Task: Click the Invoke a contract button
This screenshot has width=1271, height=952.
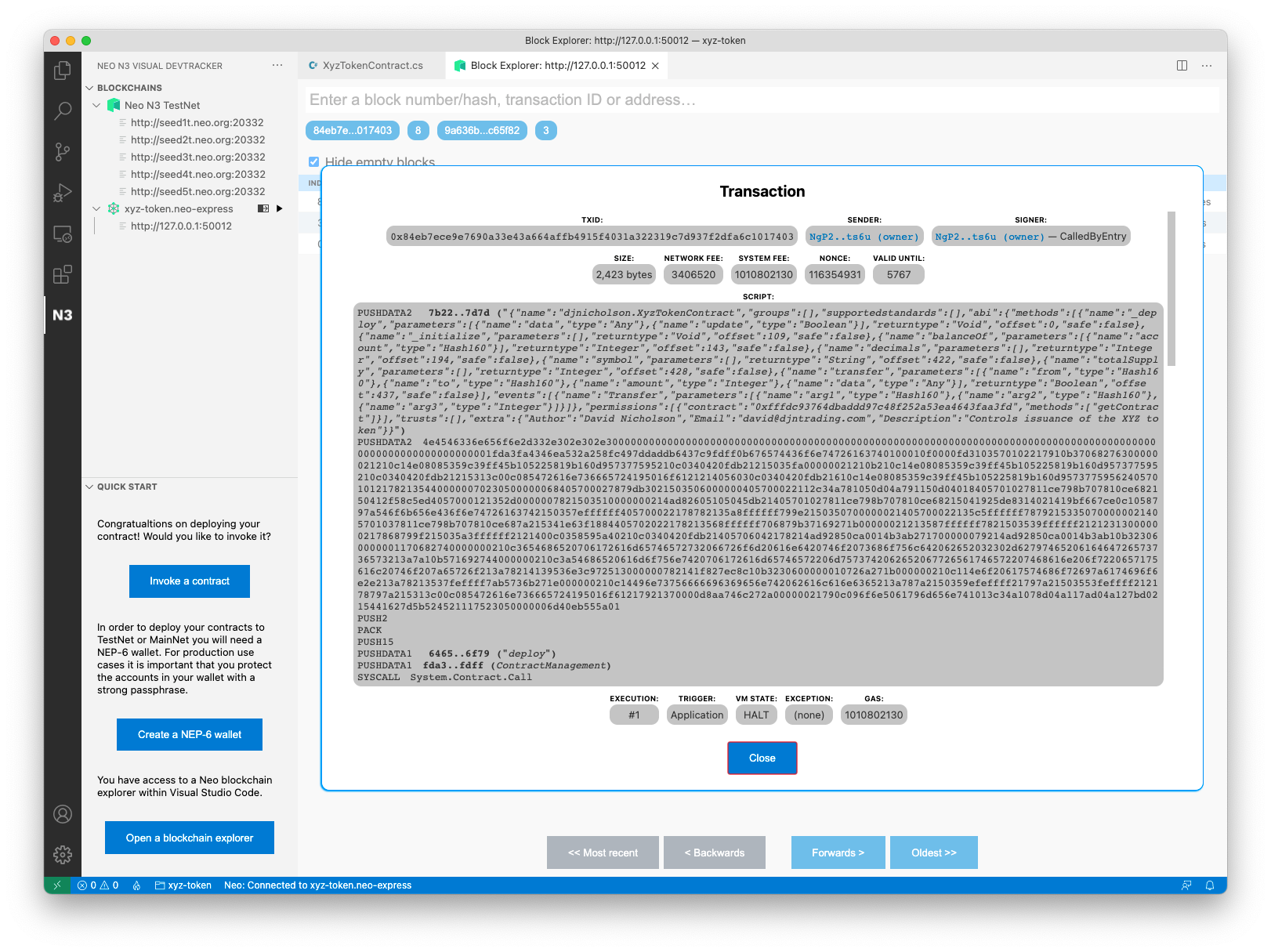Action: tap(190, 581)
